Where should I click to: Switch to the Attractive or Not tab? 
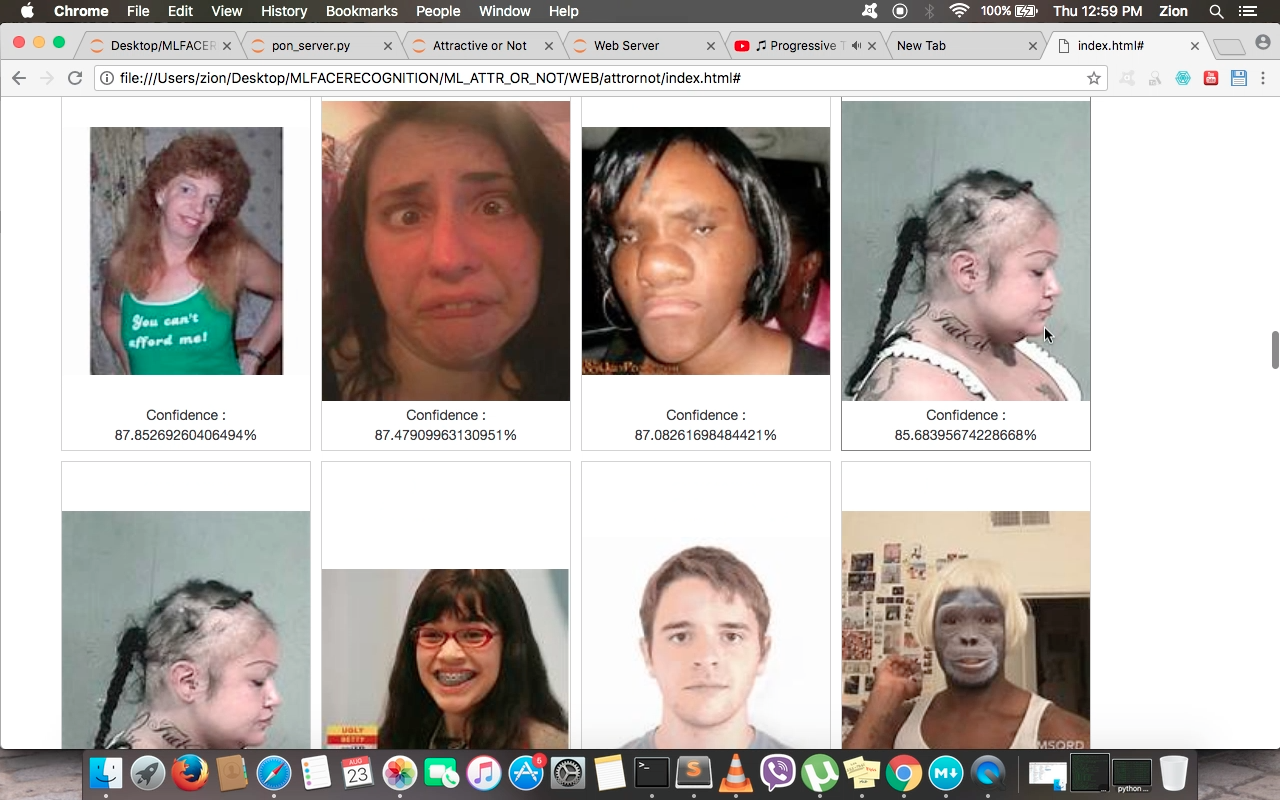click(x=479, y=46)
